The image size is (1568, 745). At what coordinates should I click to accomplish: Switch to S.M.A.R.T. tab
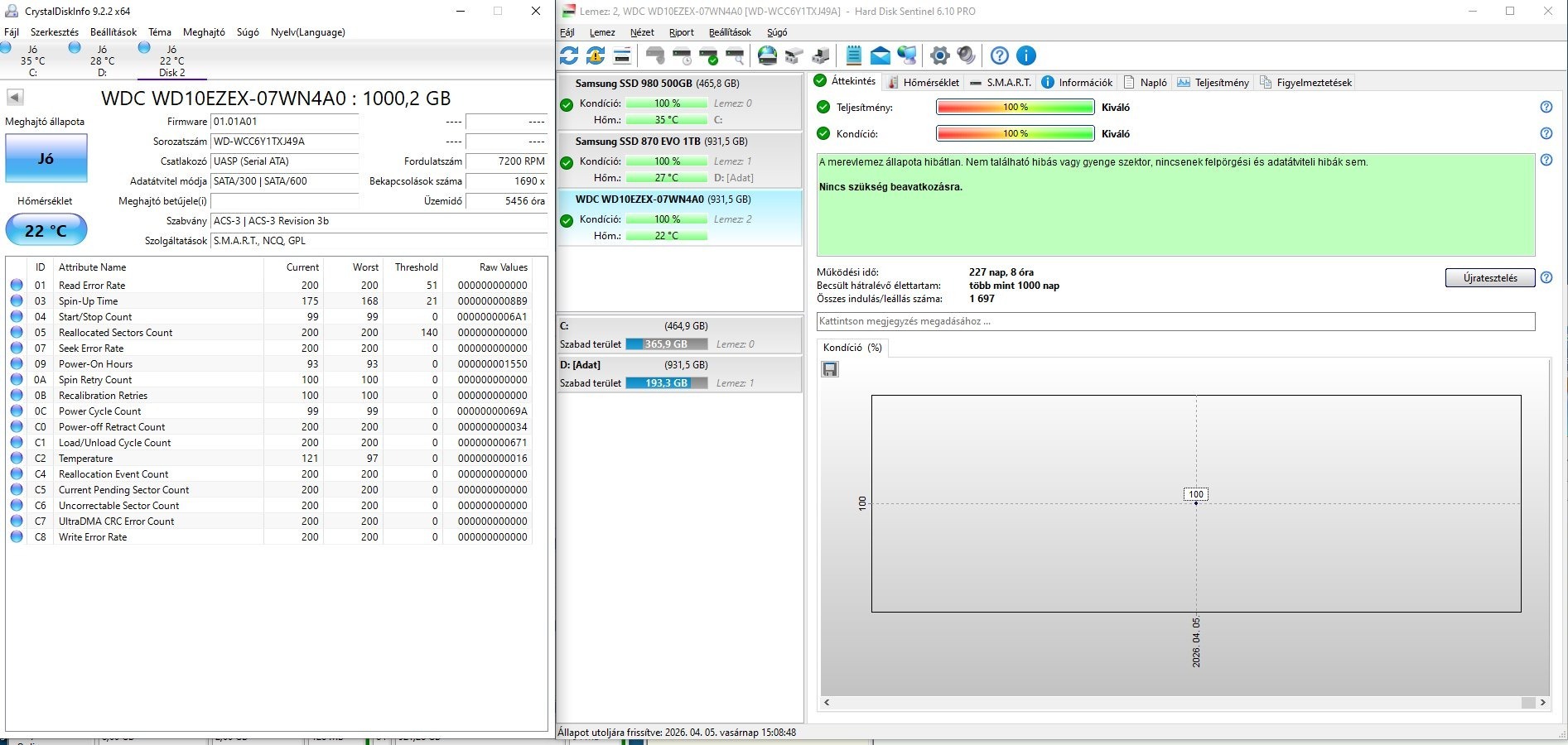[x=1000, y=82]
